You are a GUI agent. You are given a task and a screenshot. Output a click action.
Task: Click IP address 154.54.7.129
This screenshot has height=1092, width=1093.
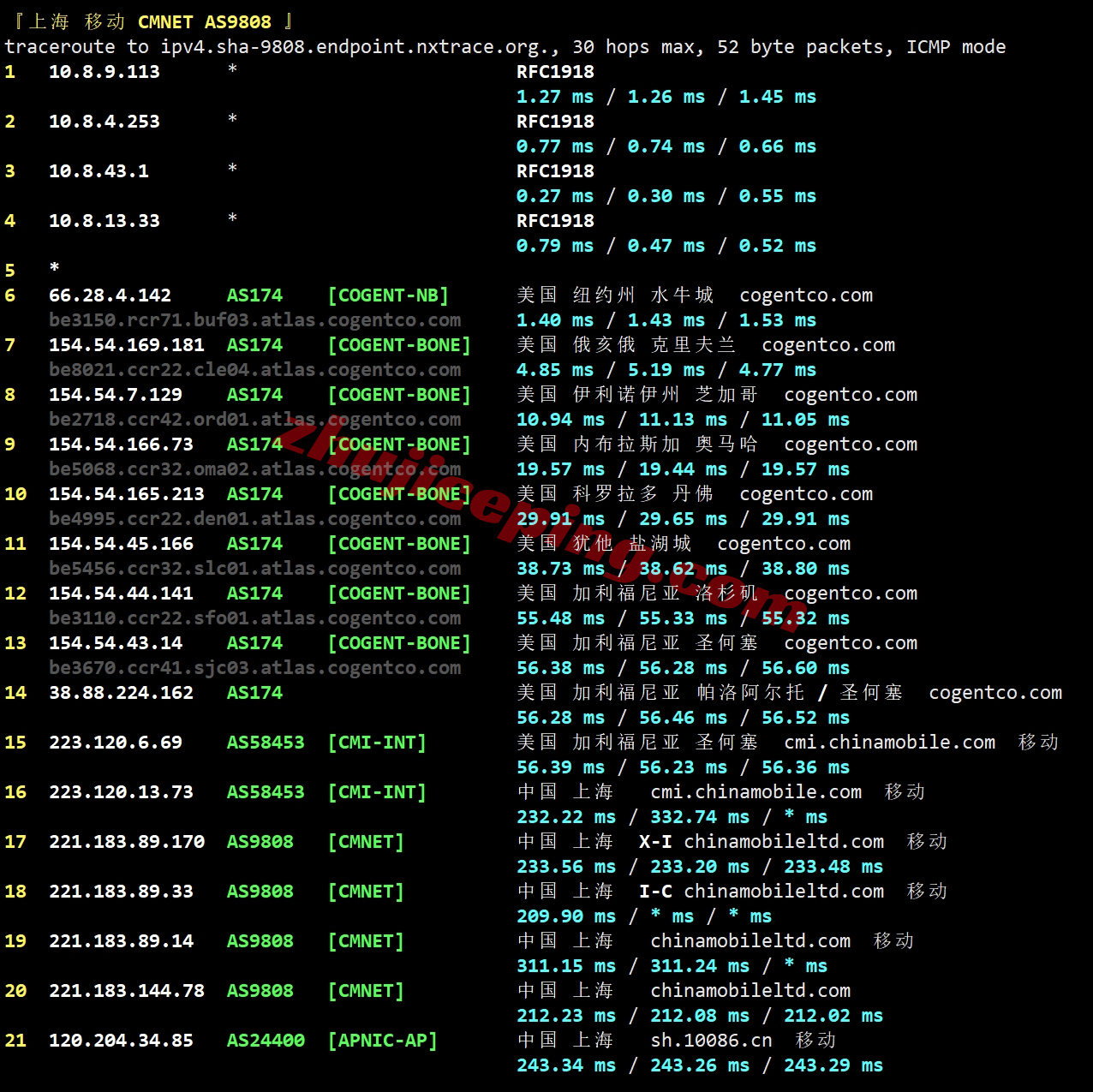[x=116, y=395]
